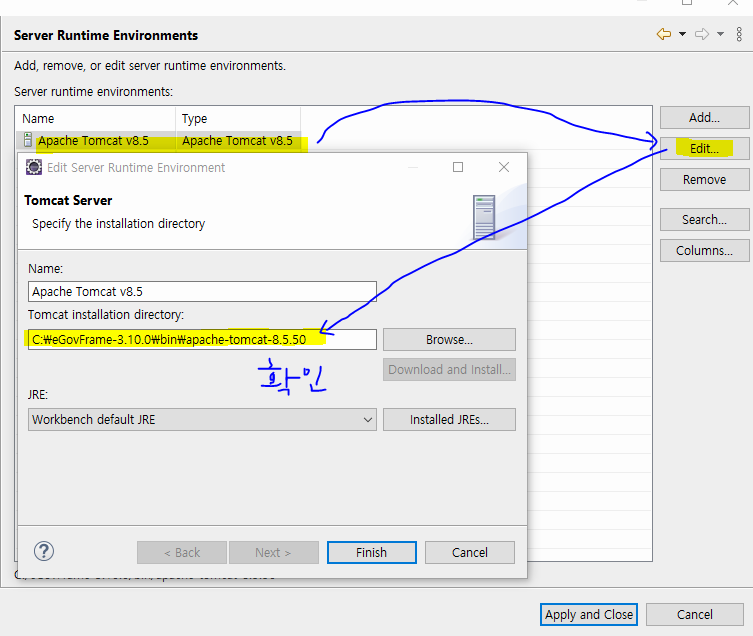The height and width of the screenshot is (636, 753).
Task: Click the Type column header
Action: click(238, 119)
